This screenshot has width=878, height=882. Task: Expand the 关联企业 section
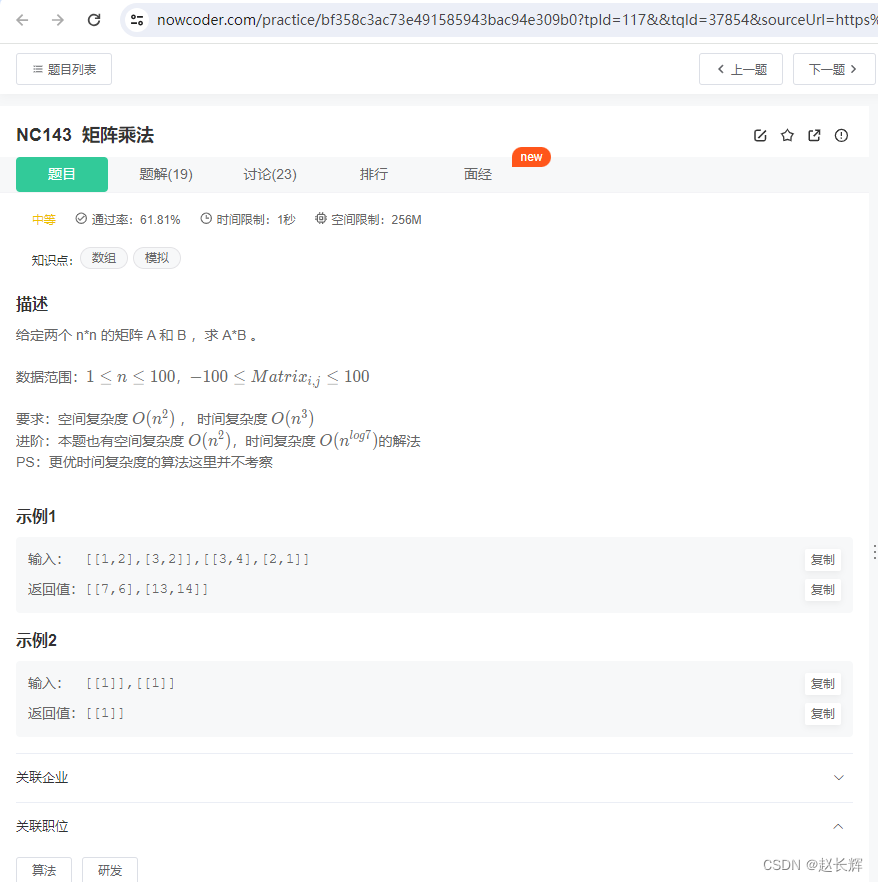tap(838, 777)
